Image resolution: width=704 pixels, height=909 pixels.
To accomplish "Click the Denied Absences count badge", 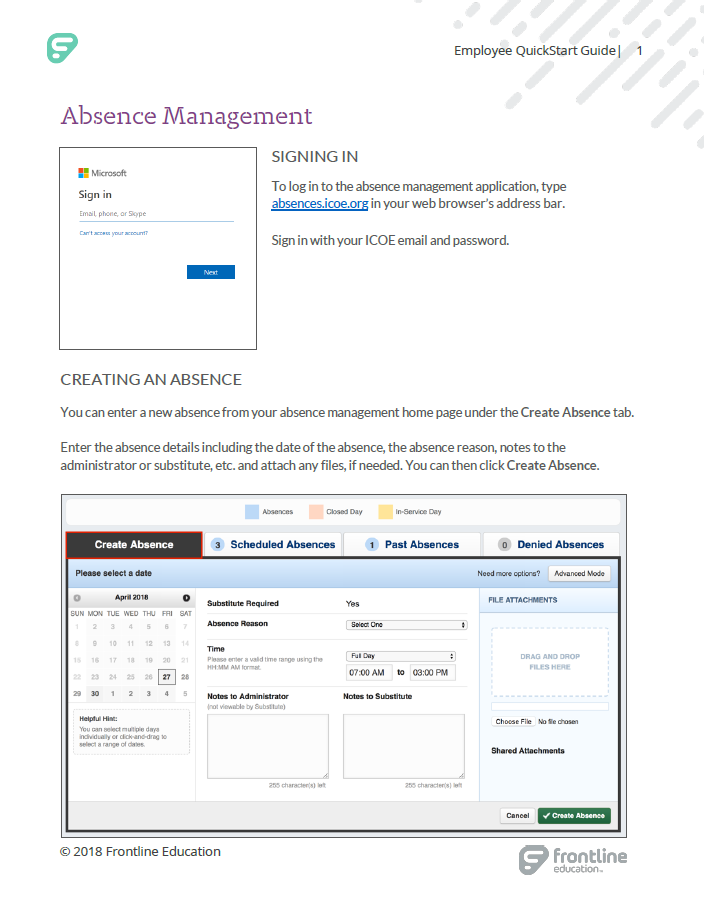I will (x=505, y=545).
